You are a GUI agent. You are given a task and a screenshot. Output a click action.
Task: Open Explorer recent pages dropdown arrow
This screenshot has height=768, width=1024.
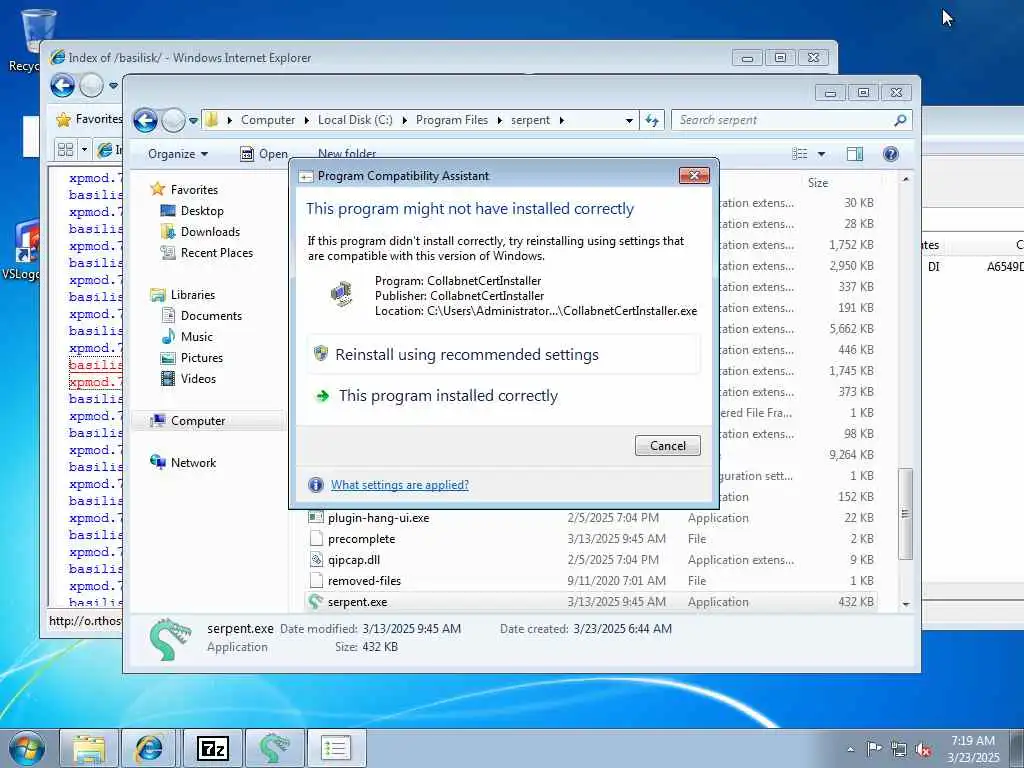point(193,121)
